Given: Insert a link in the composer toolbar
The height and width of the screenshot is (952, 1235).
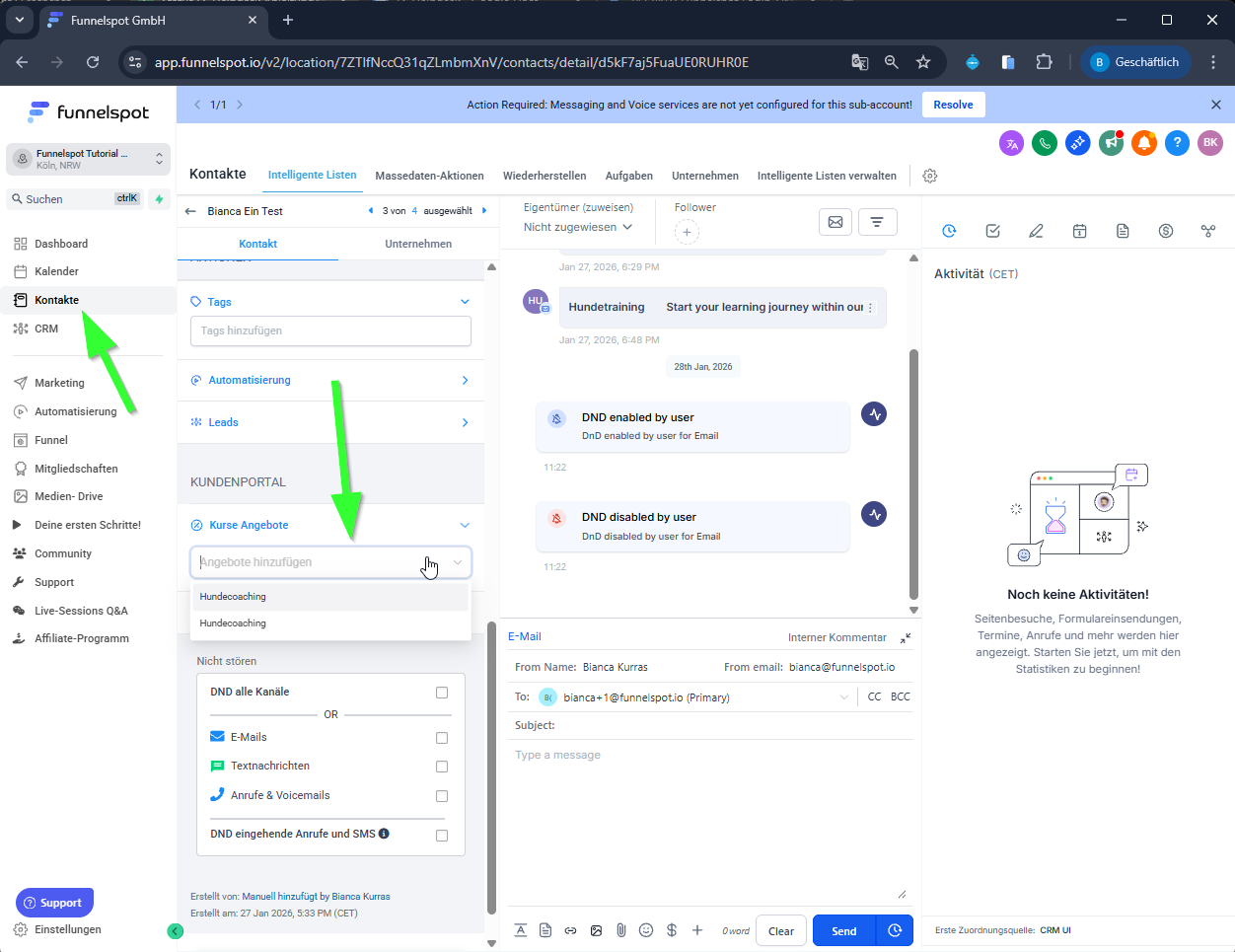Looking at the screenshot, I should 570,930.
